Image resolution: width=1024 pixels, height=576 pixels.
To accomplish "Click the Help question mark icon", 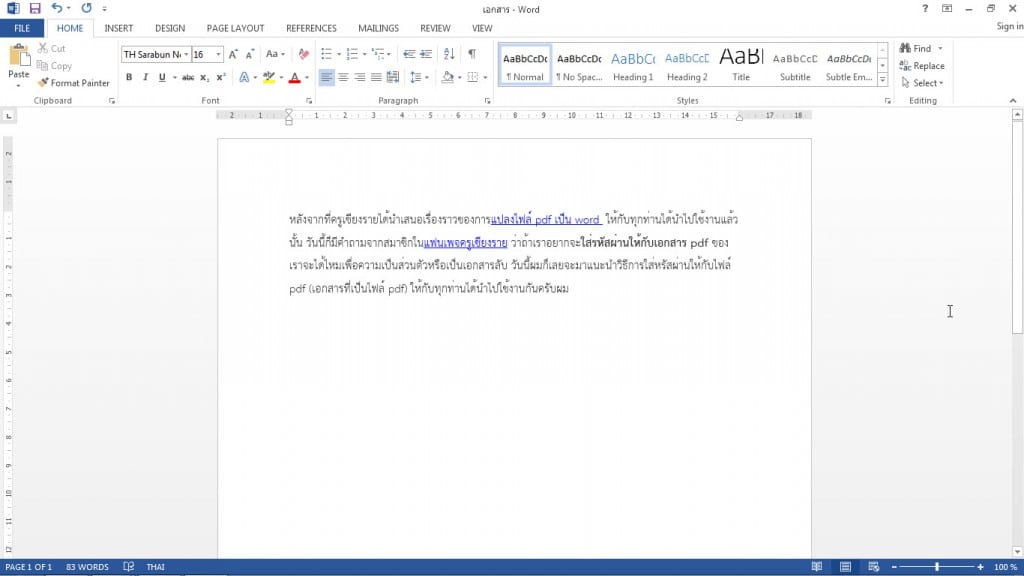I will [x=925, y=8].
